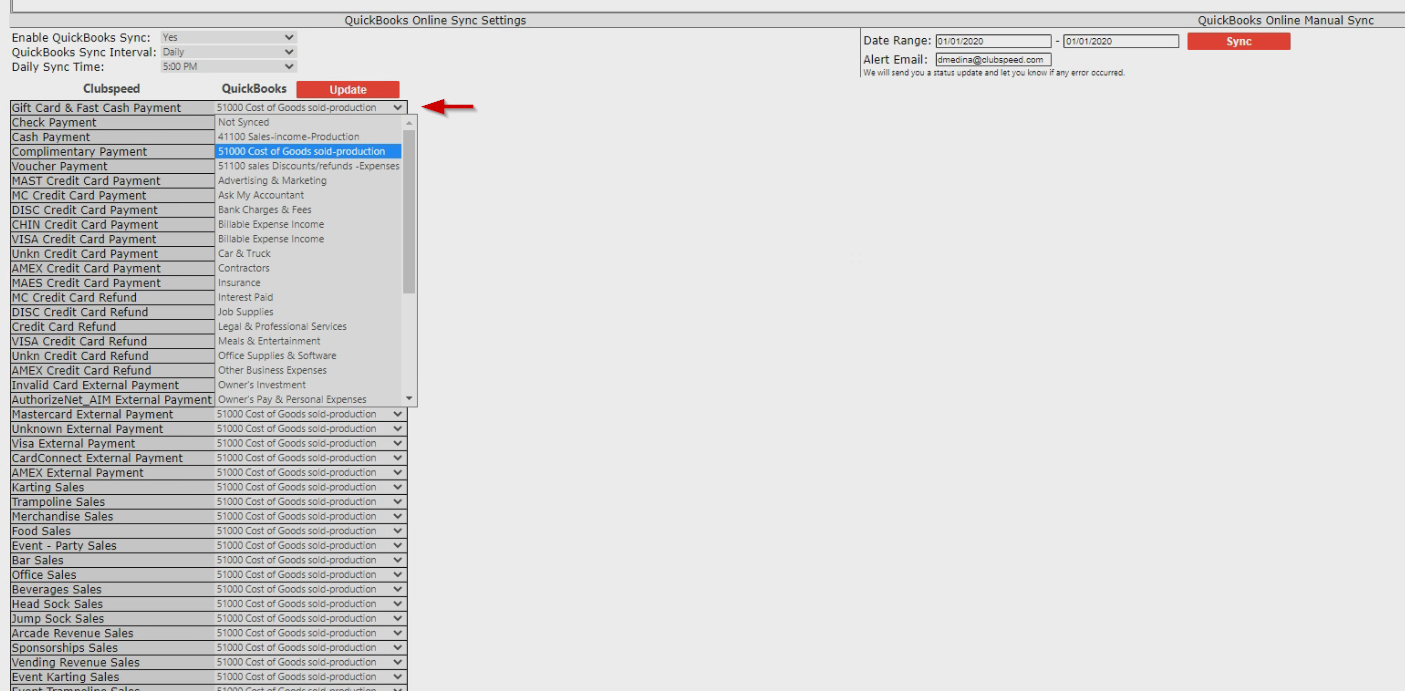Choose Advertising & Marketing option
The image size is (1405, 691).
(x=309, y=181)
